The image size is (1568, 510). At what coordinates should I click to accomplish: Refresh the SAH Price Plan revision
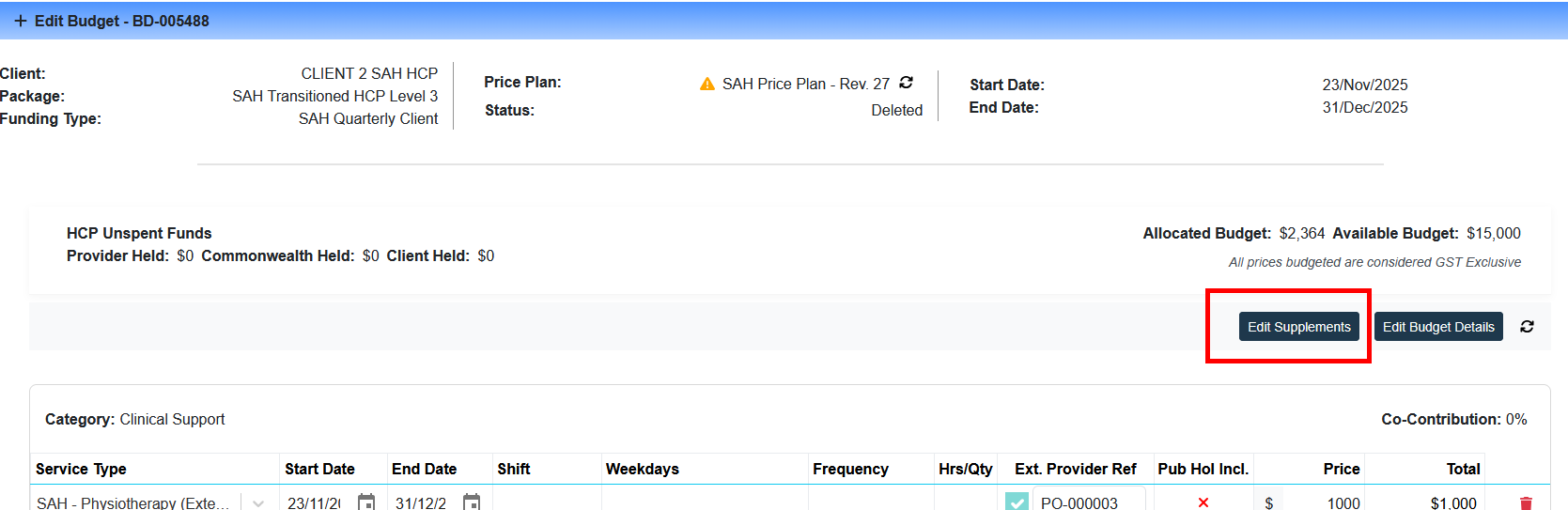tap(906, 83)
